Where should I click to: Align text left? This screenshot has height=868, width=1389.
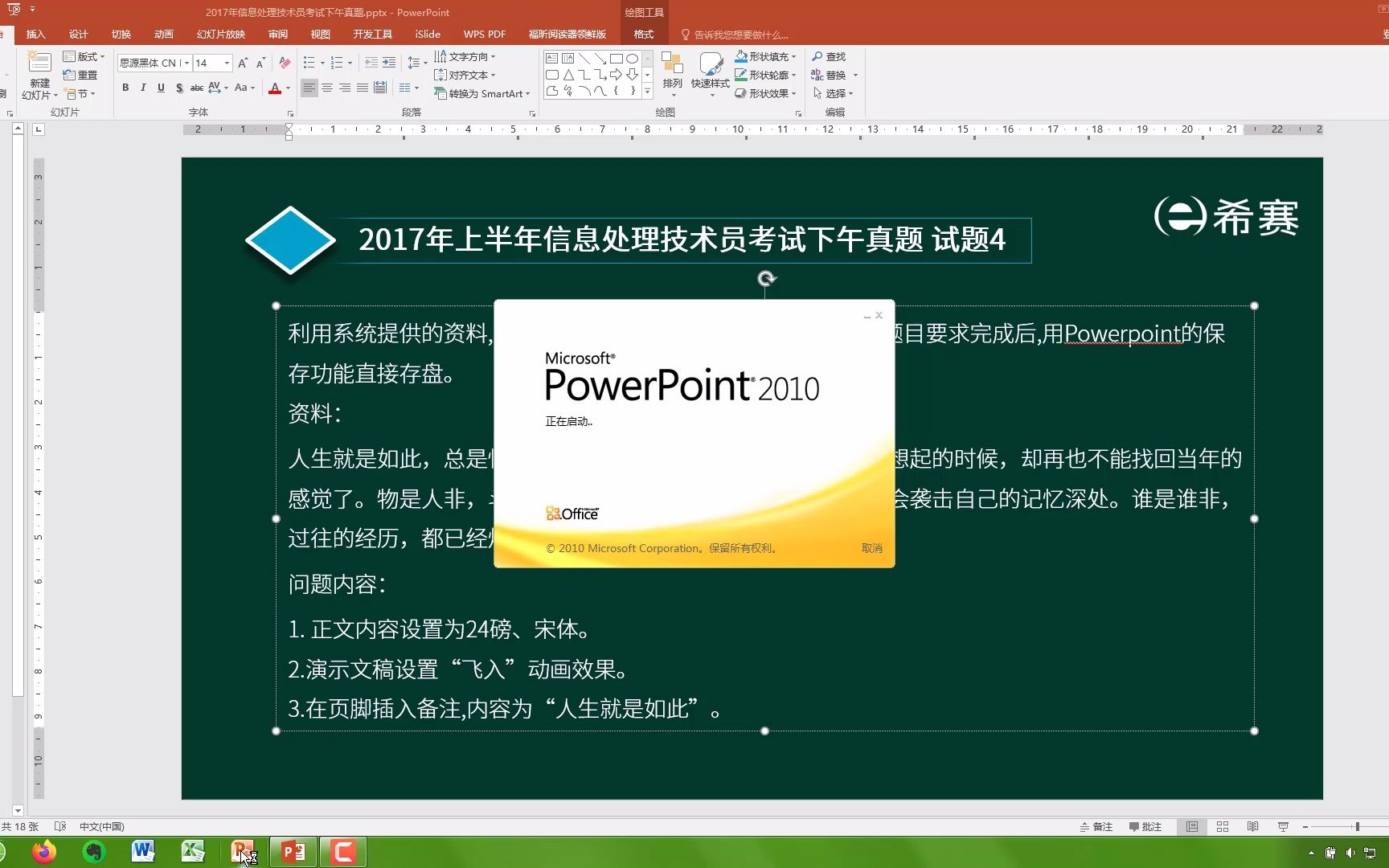pos(309,88)
